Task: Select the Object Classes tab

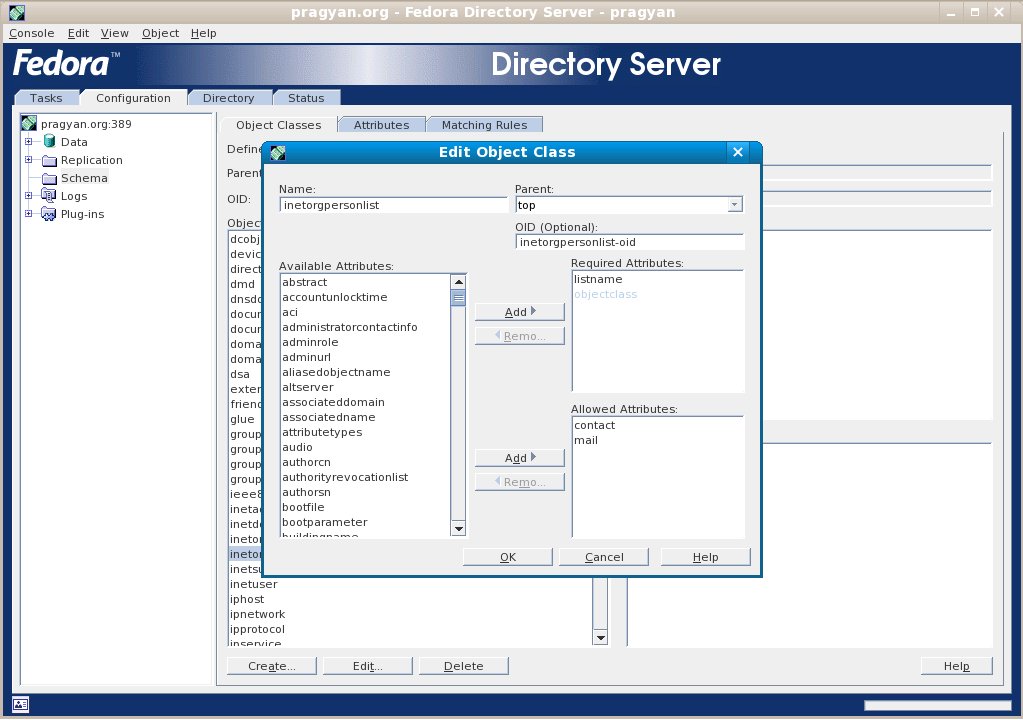Action: 279,125
